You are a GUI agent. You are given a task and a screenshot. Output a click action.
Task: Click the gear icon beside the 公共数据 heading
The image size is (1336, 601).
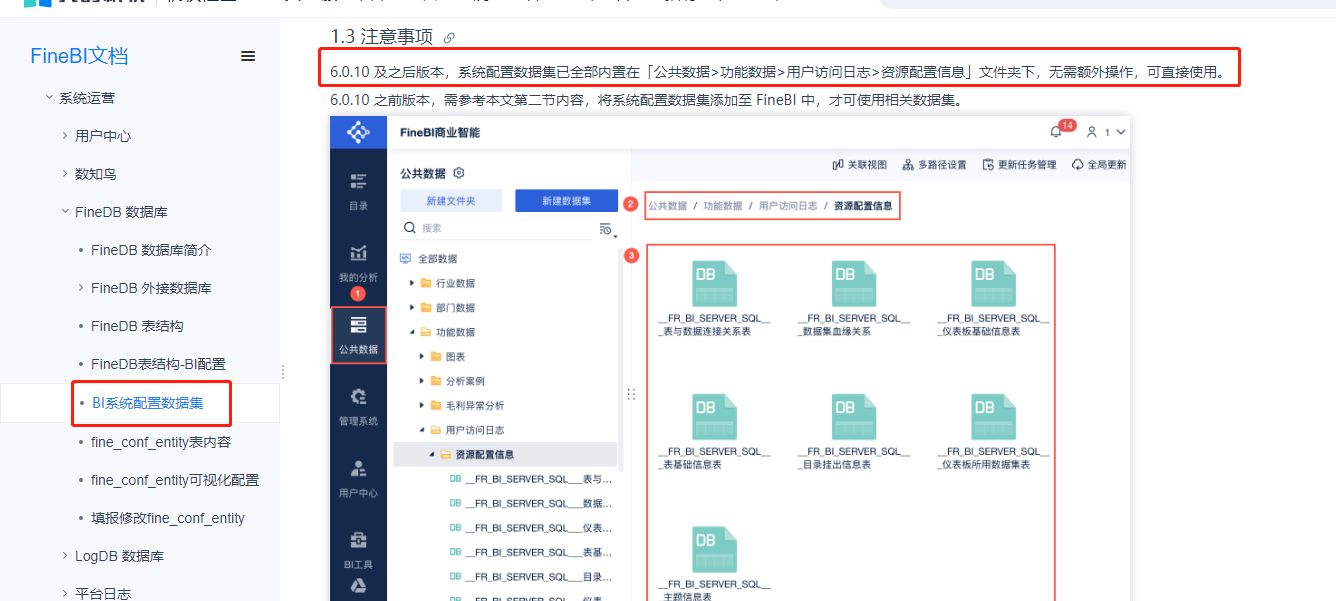click(x=459, y=172)
